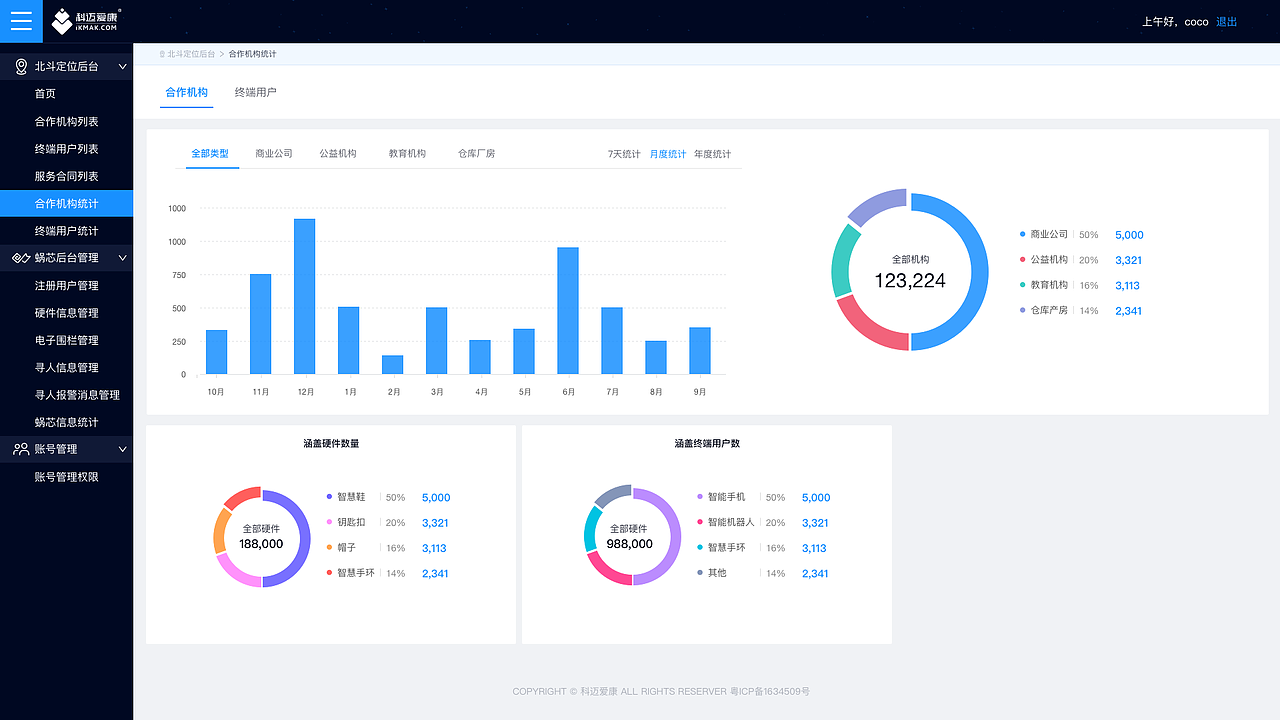The image size is (1280, 720).
Task: Select the 公益机构 filter tab
Action: pyautogui.click(x=338, y=154)
